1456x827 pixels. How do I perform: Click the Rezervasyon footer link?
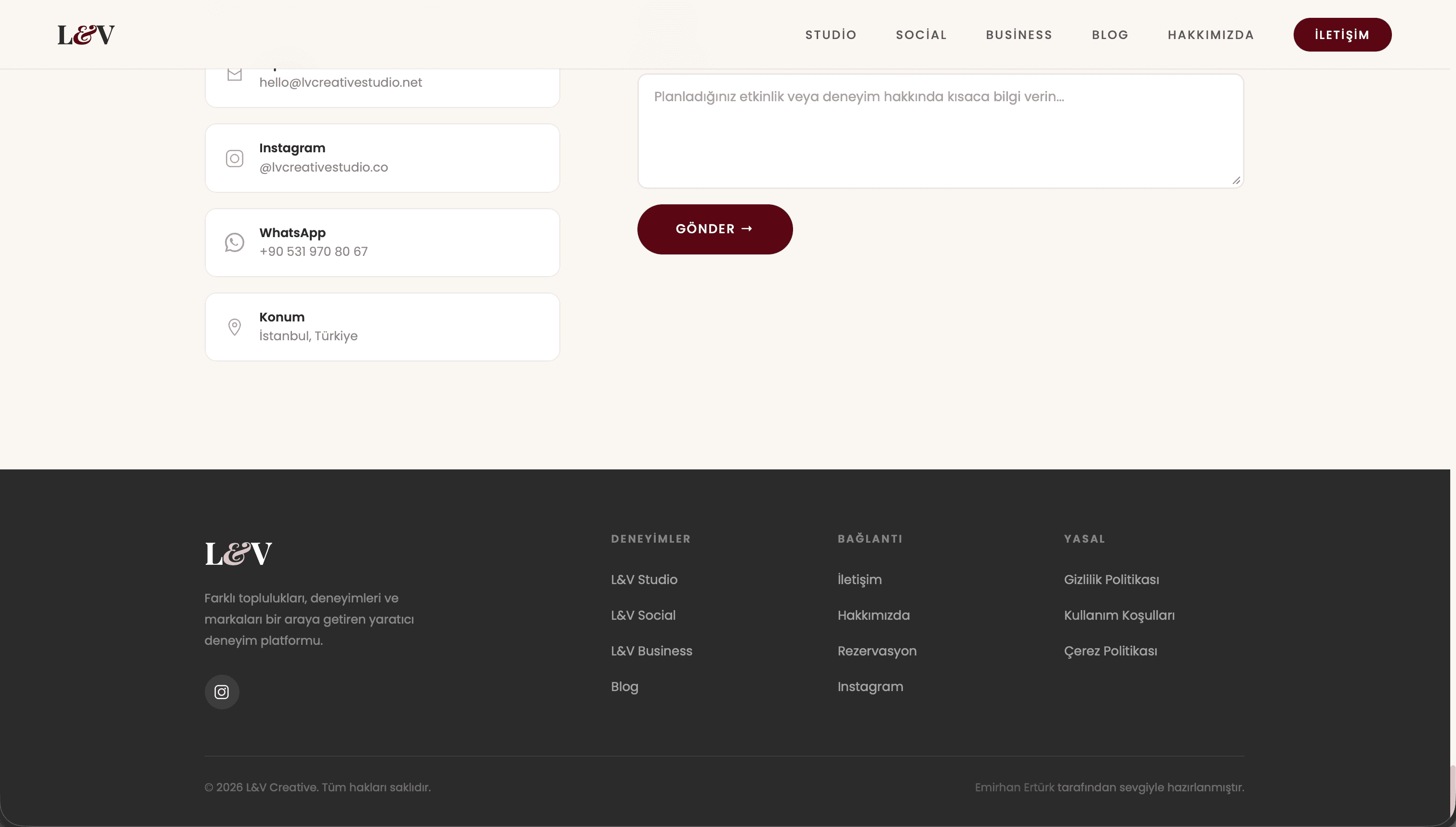[876, 651]
